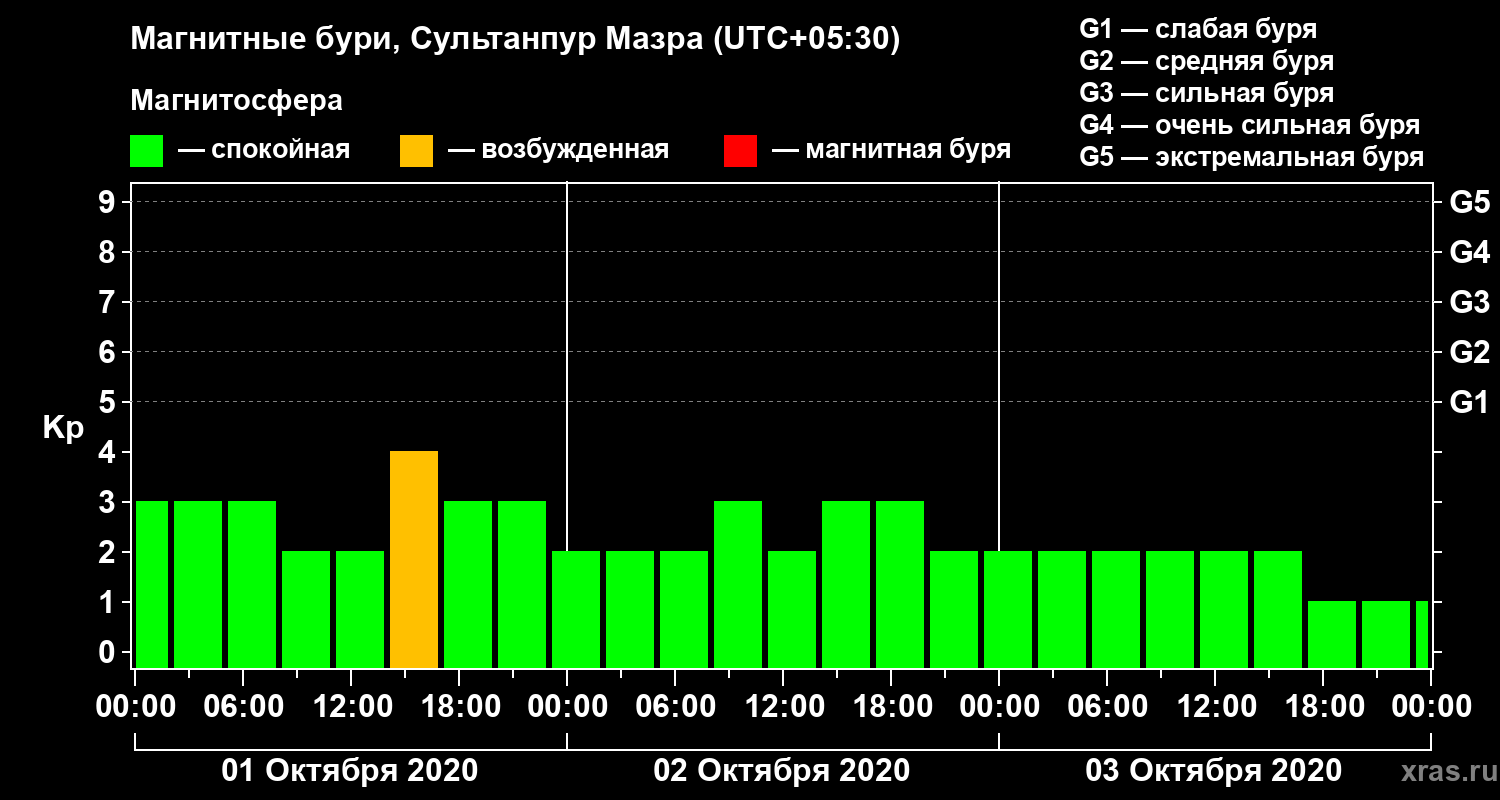Click the '— магнитная буря' legend label

pos(891,151)
